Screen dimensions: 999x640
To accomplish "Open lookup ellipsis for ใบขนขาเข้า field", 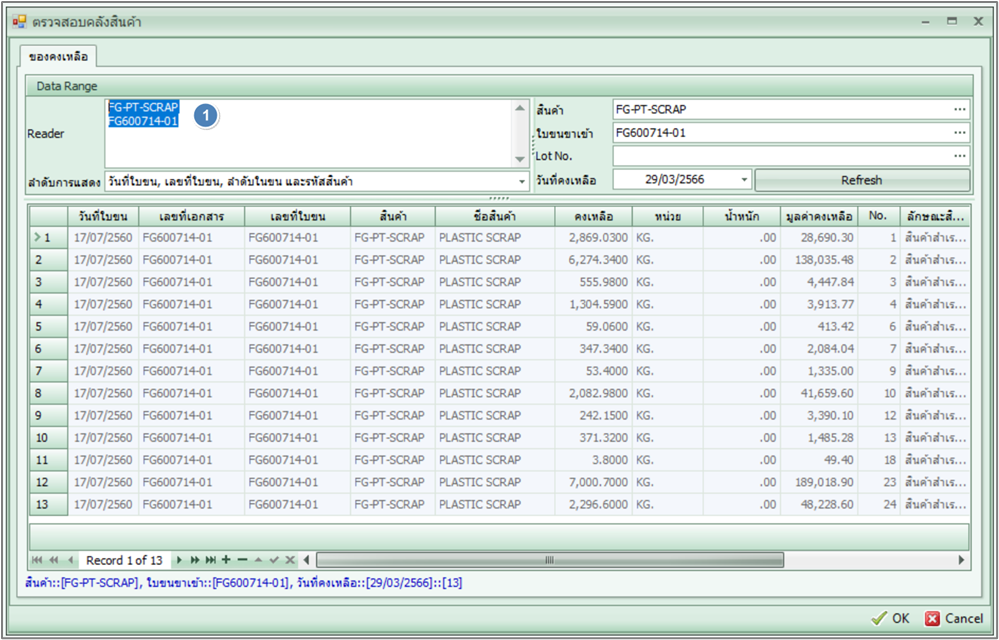I will click(x=960, y=132).
